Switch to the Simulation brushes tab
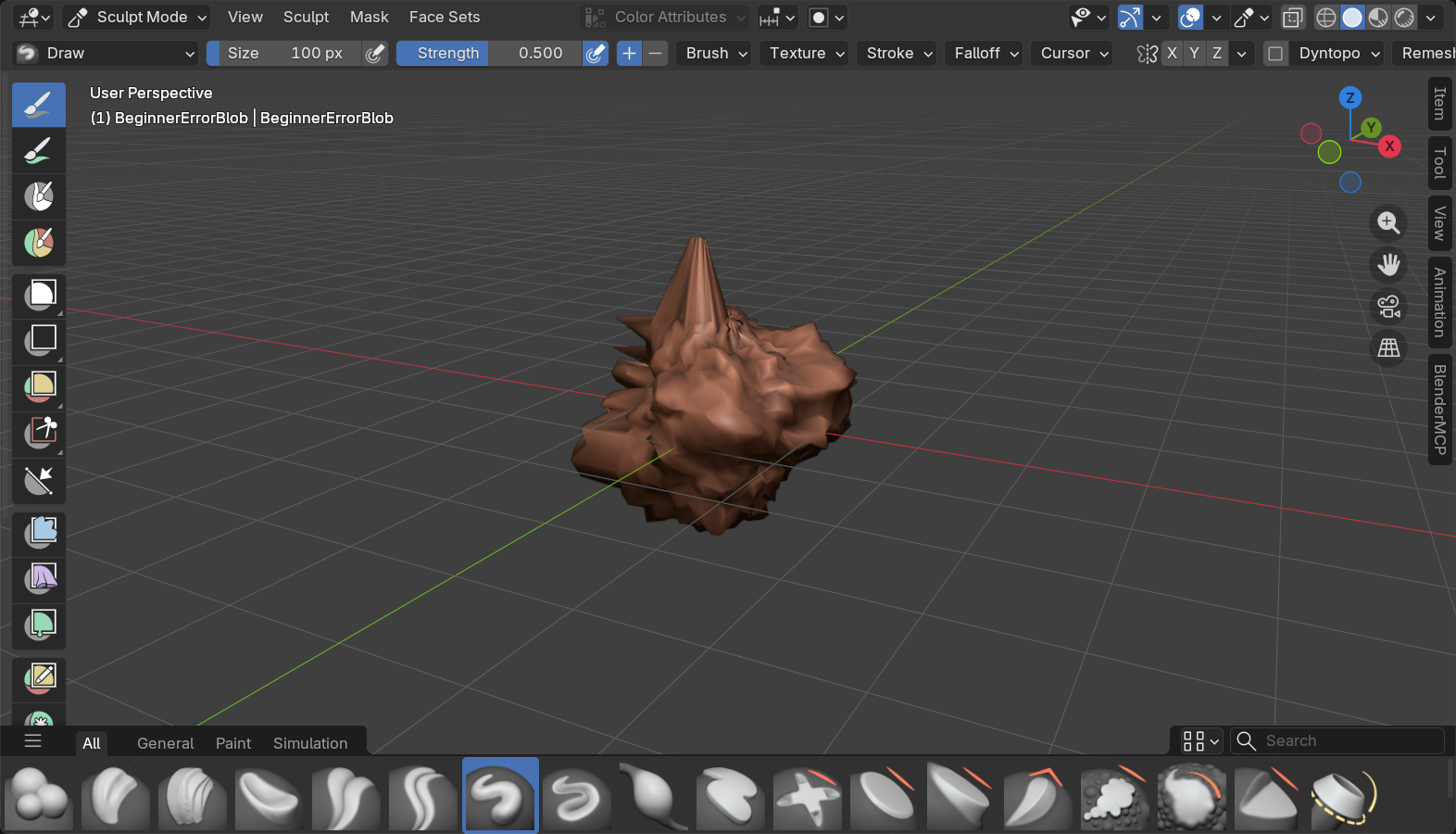 (x=310, y=743)
